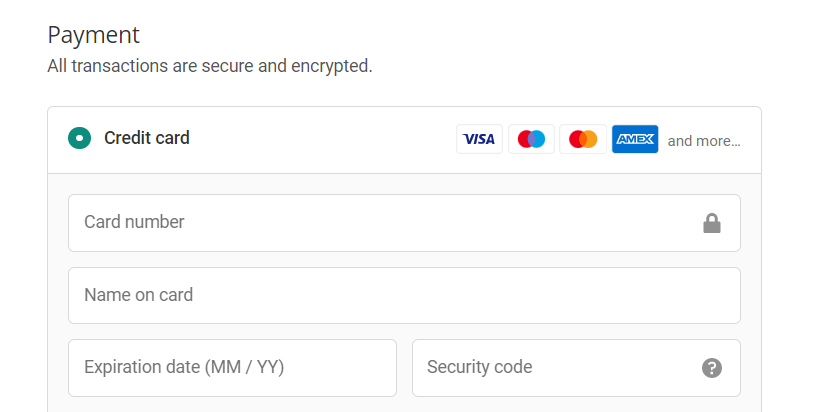Open the security code help question mark
Viewport: 818px width, 412px height.
(x=712, y=368)
